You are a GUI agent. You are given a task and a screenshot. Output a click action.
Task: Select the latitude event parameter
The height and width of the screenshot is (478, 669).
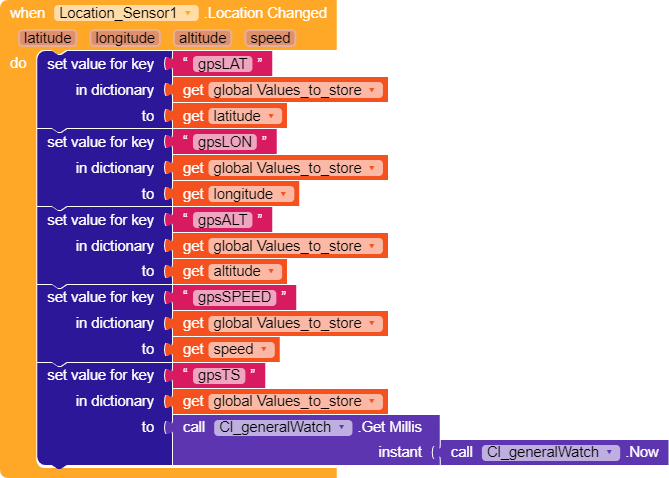pyautogui.click(x=47, y=38)
